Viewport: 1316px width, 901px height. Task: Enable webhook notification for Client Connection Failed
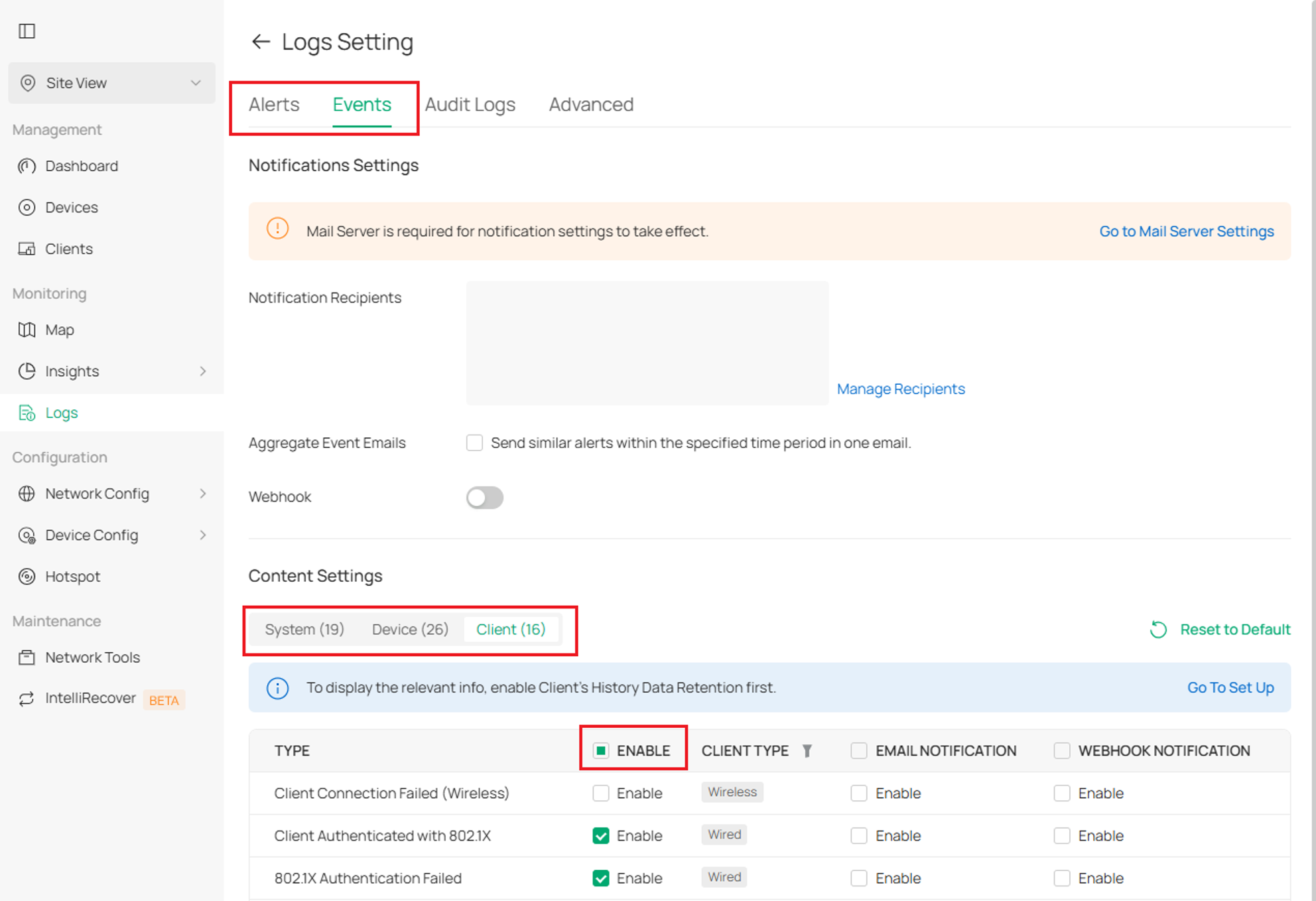click(1062, 793)
